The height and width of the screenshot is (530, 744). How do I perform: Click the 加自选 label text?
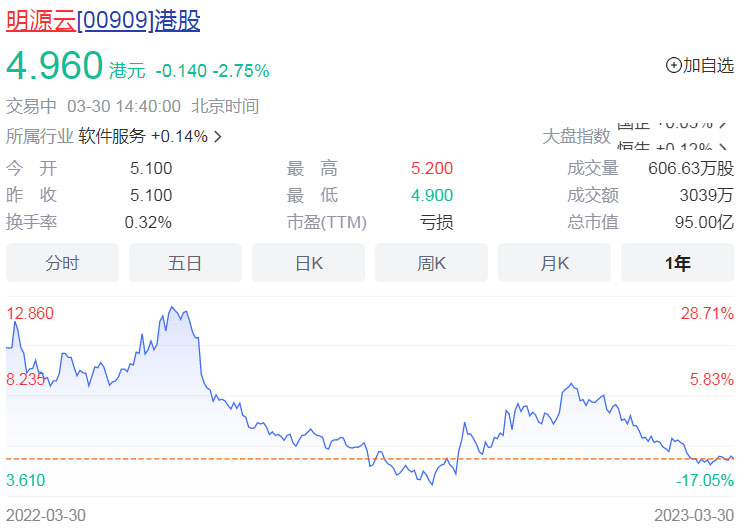coord(708,65)
